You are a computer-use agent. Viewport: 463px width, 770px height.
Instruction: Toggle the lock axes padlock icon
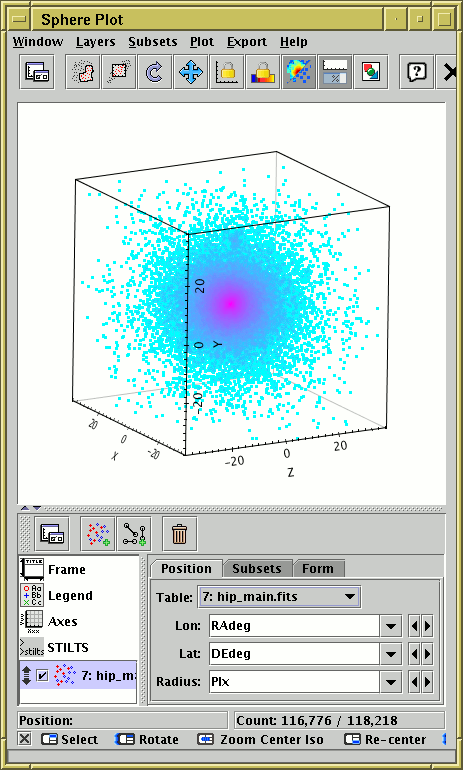[x=226, y=72]
